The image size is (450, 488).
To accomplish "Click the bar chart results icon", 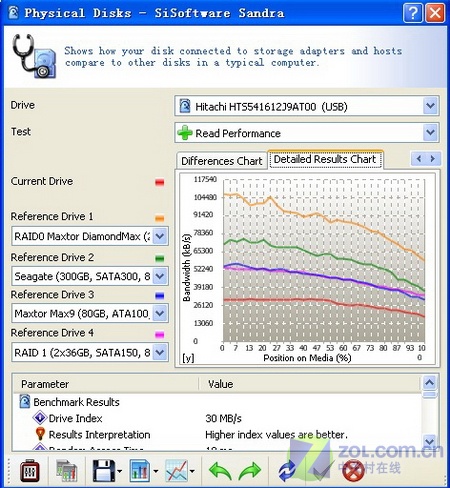I will (140, 471).
